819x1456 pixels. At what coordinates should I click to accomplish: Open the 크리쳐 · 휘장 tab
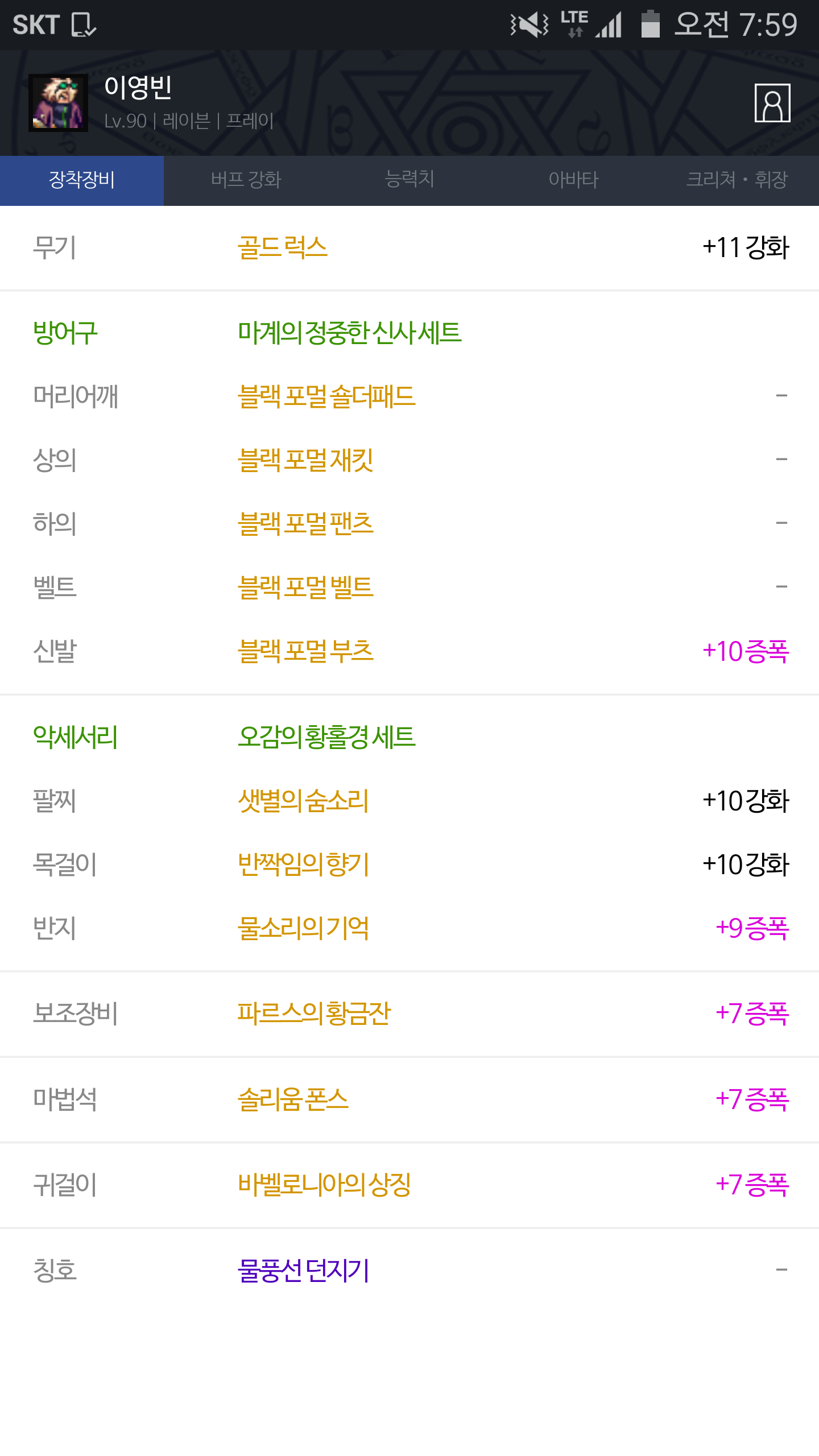tap(737, 180)
